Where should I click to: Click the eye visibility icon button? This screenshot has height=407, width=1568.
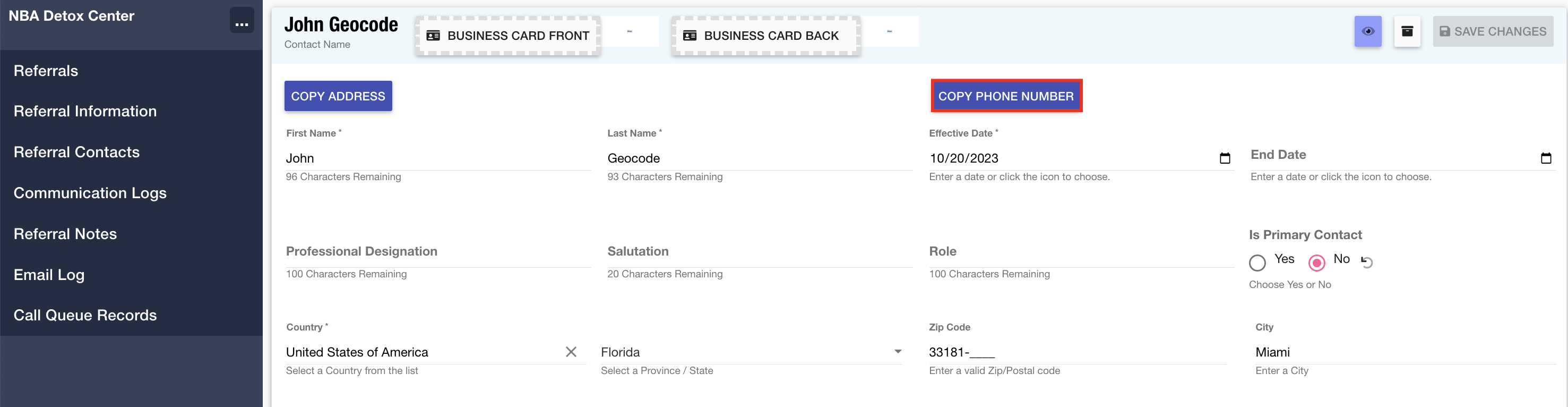[x=1367, y=32]
